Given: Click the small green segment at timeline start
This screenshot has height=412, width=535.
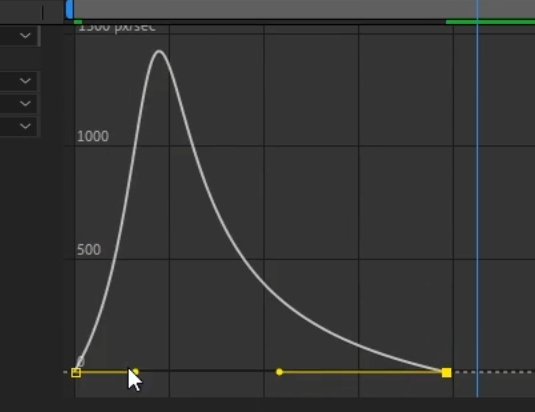Looking at the screenshot, I should click(78, 22).
